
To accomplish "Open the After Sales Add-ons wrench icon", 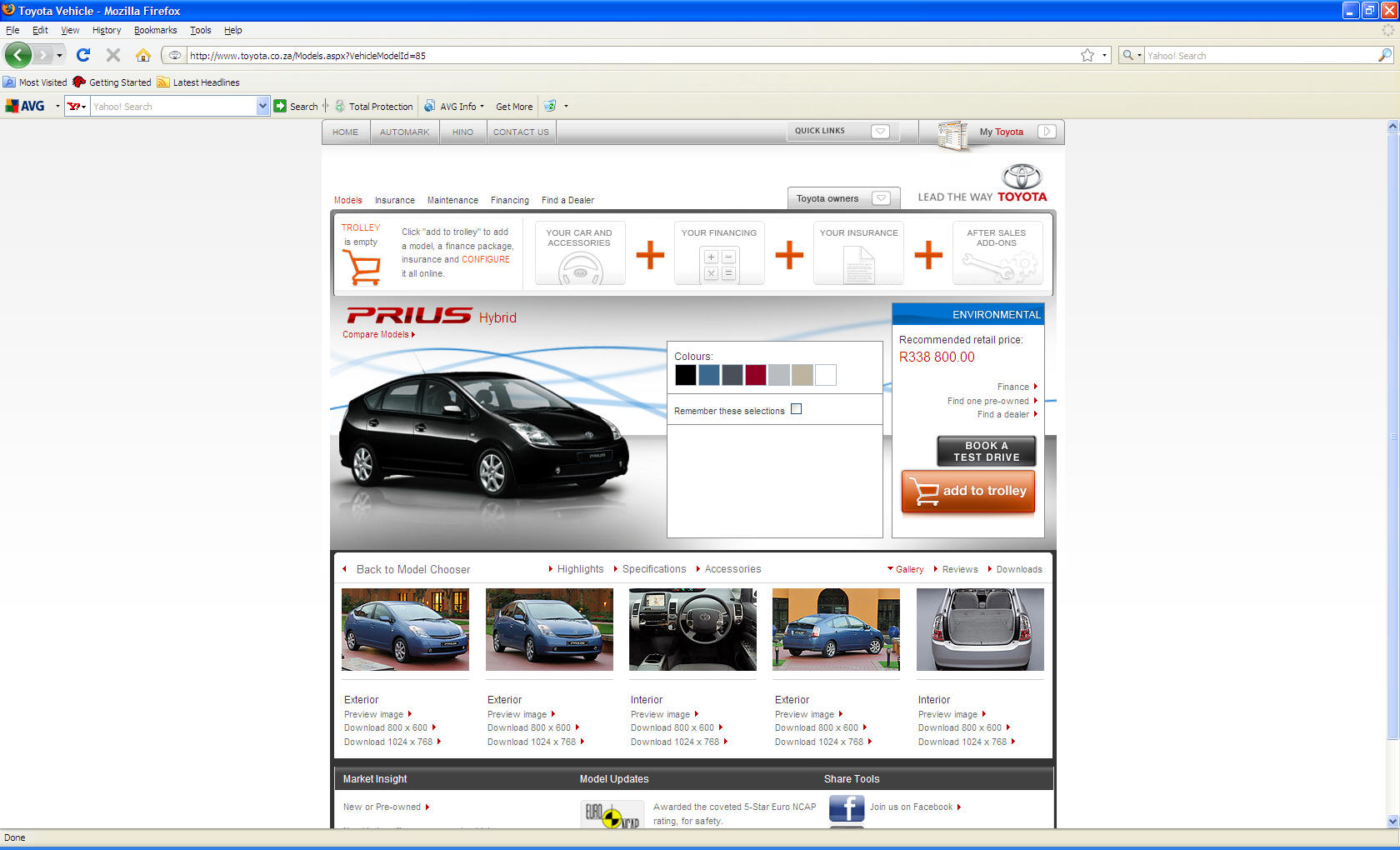I will (x=997, y=266).
